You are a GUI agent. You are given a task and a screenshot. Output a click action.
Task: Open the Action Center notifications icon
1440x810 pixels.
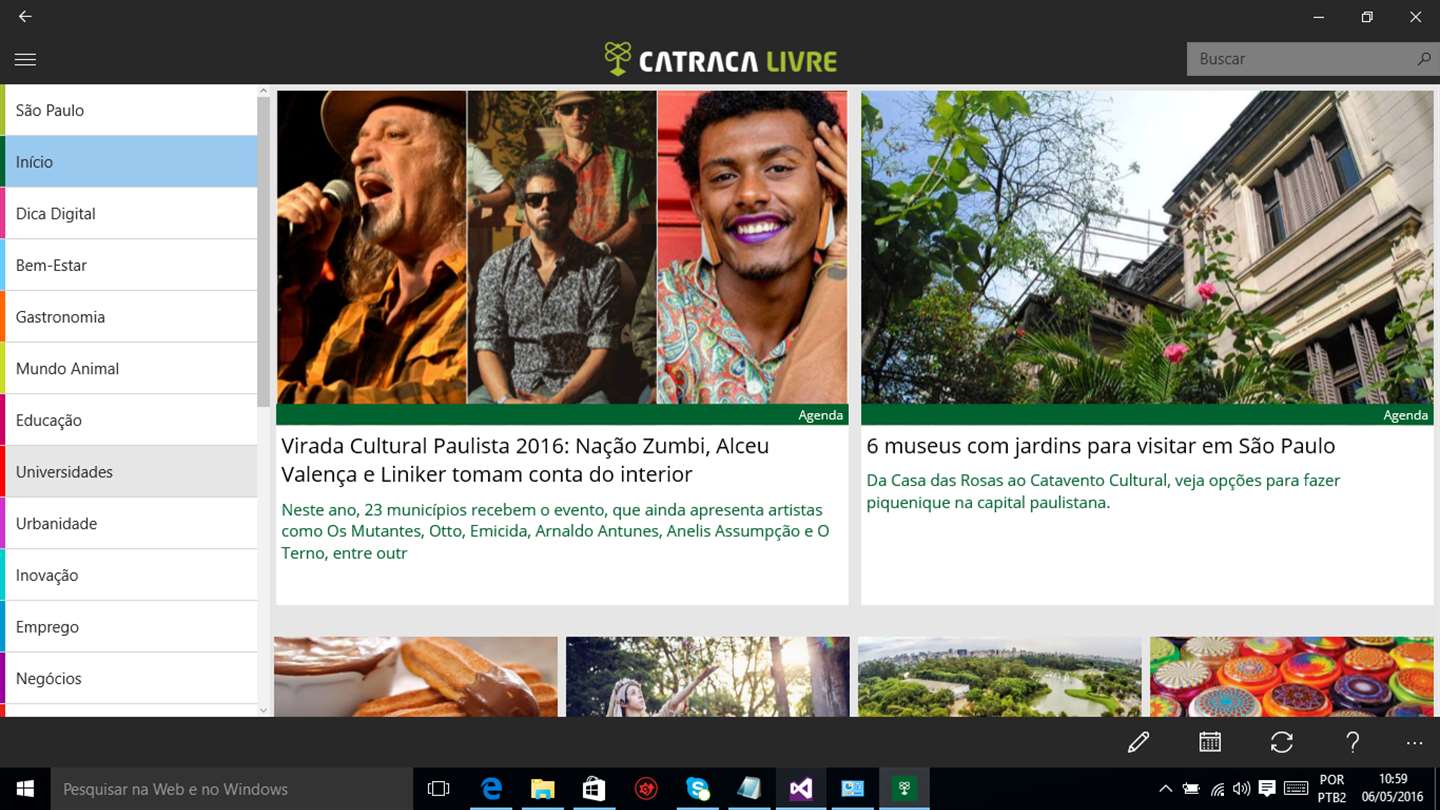[x=1267, y=789]
